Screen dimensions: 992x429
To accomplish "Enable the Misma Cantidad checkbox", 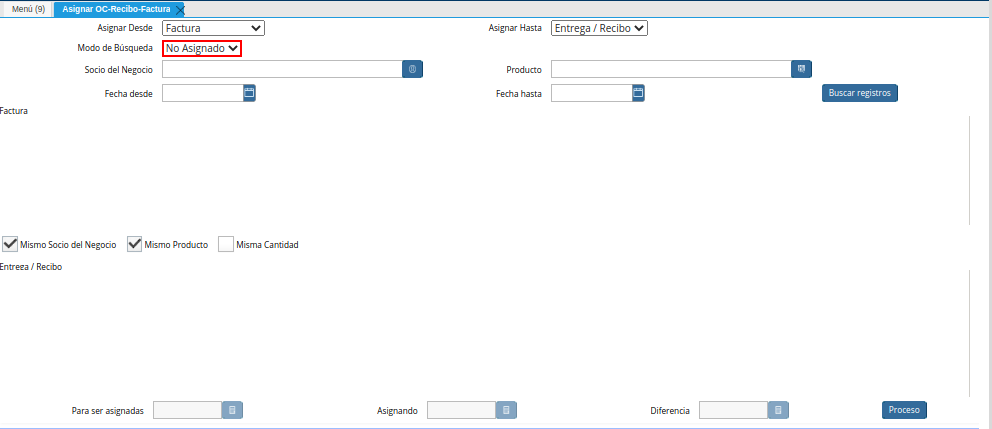I will tap(226, 244).
